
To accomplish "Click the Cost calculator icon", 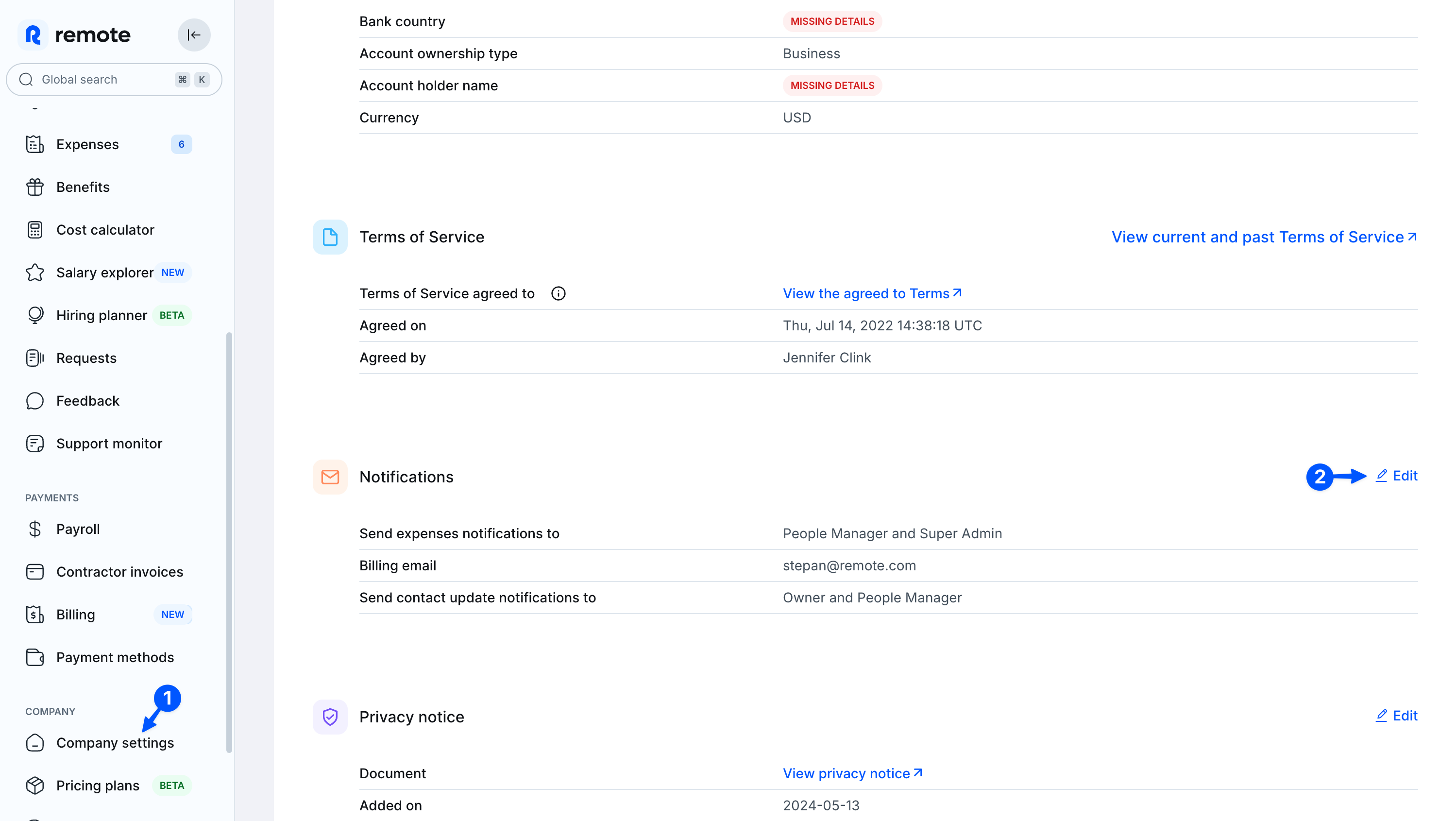I will (x=35, y=230).
